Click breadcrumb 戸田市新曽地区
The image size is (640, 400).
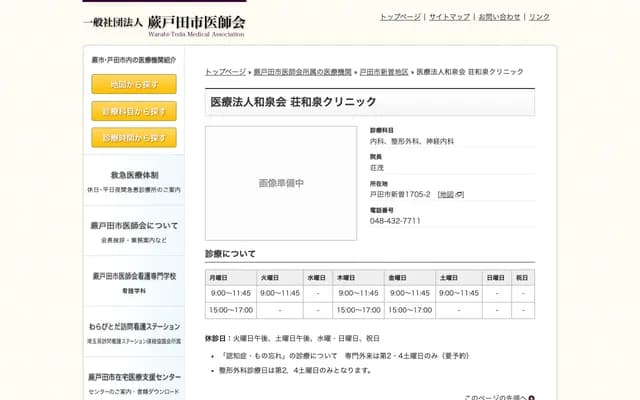[384, 72]
